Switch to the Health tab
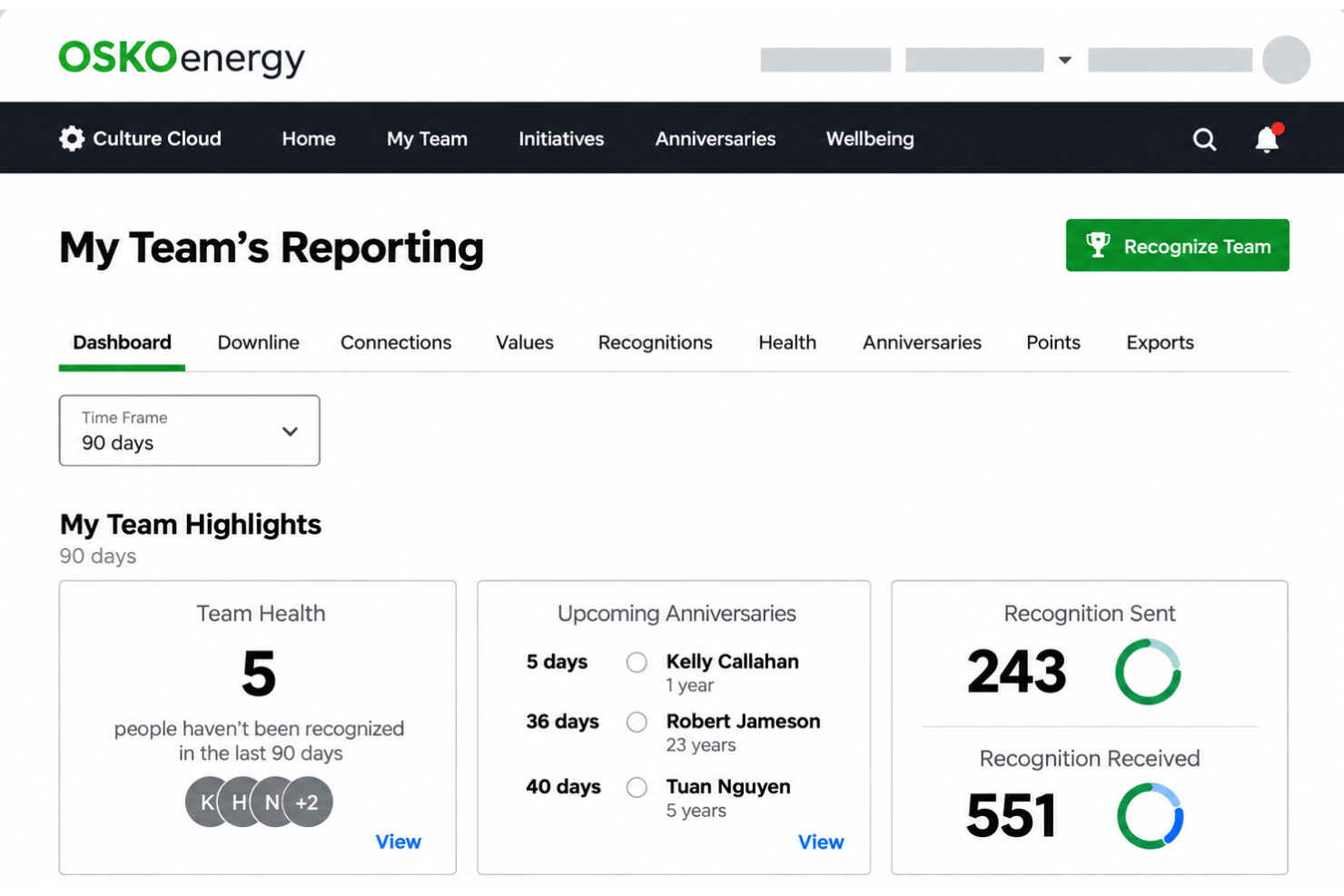This screenshot has width=1344, height=896. (787, 342)
